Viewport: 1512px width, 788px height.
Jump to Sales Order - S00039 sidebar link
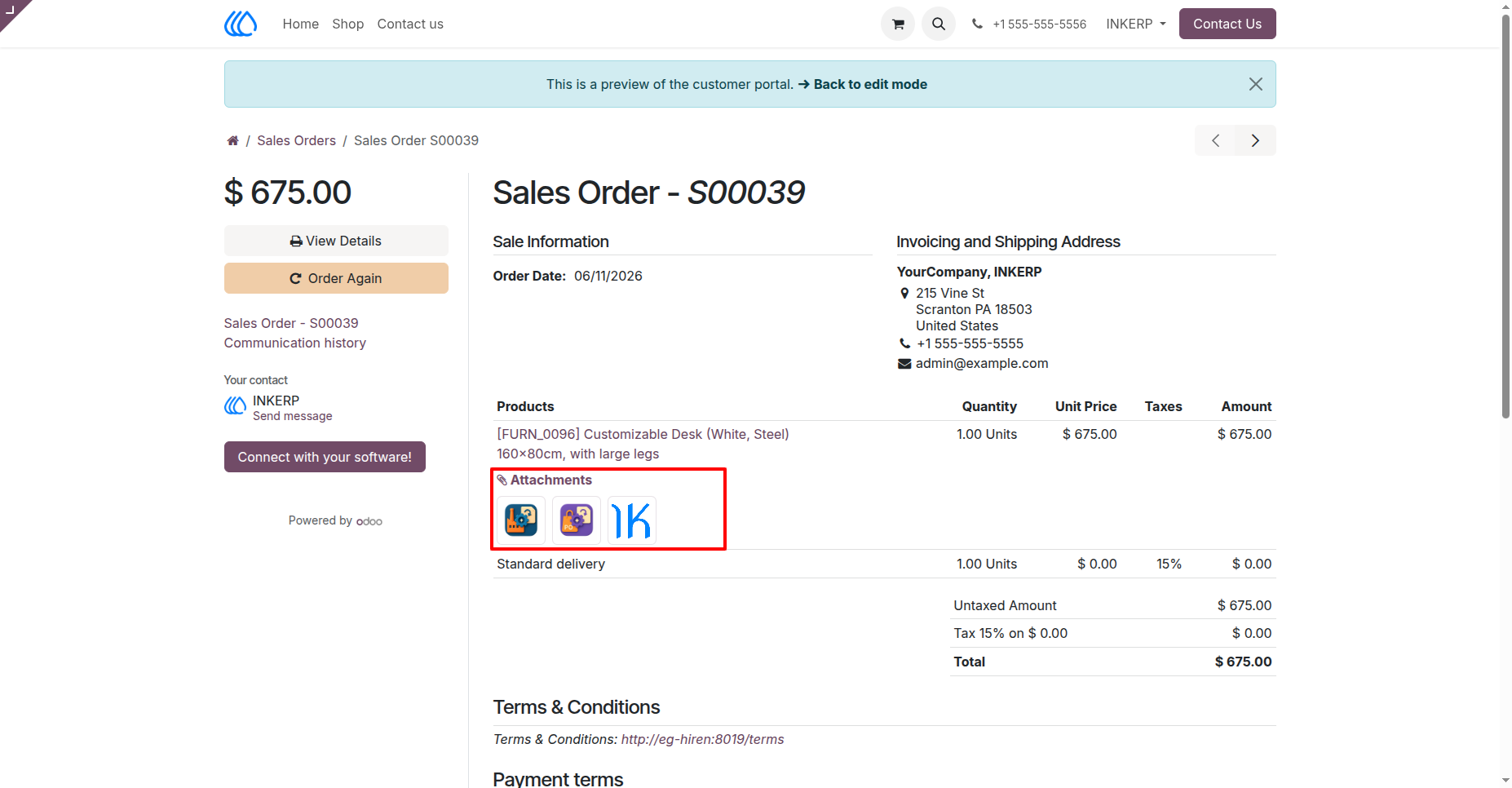point(291,323)
